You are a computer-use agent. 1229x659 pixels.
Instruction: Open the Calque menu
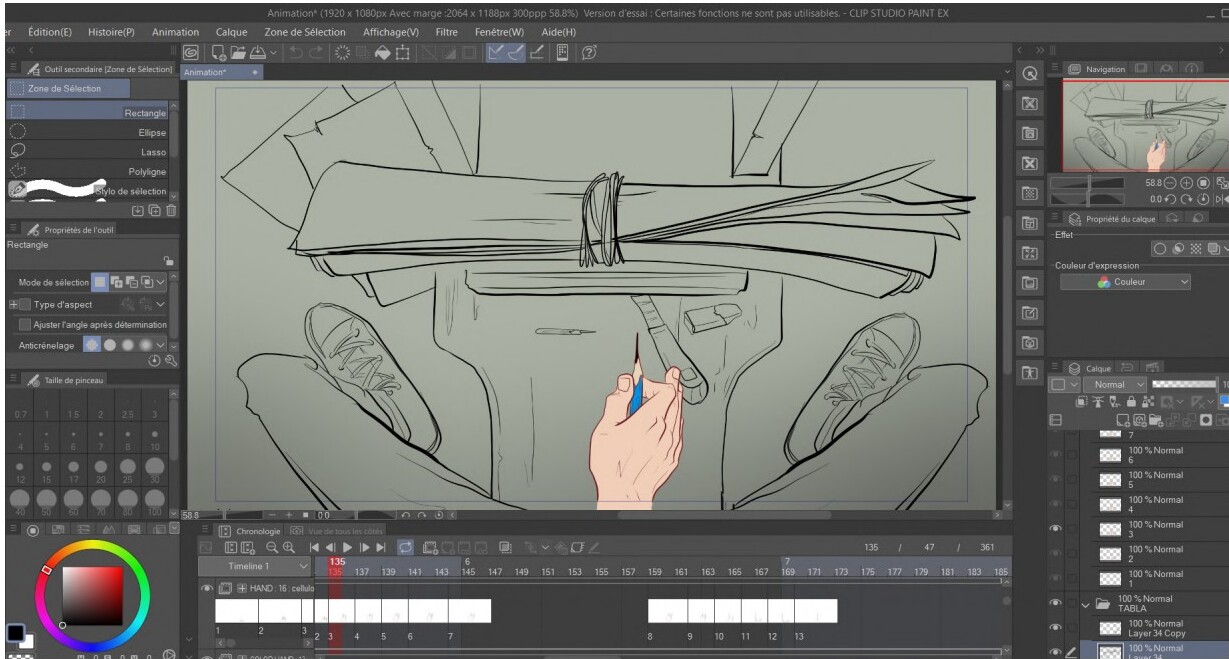(x=231, y=32)
